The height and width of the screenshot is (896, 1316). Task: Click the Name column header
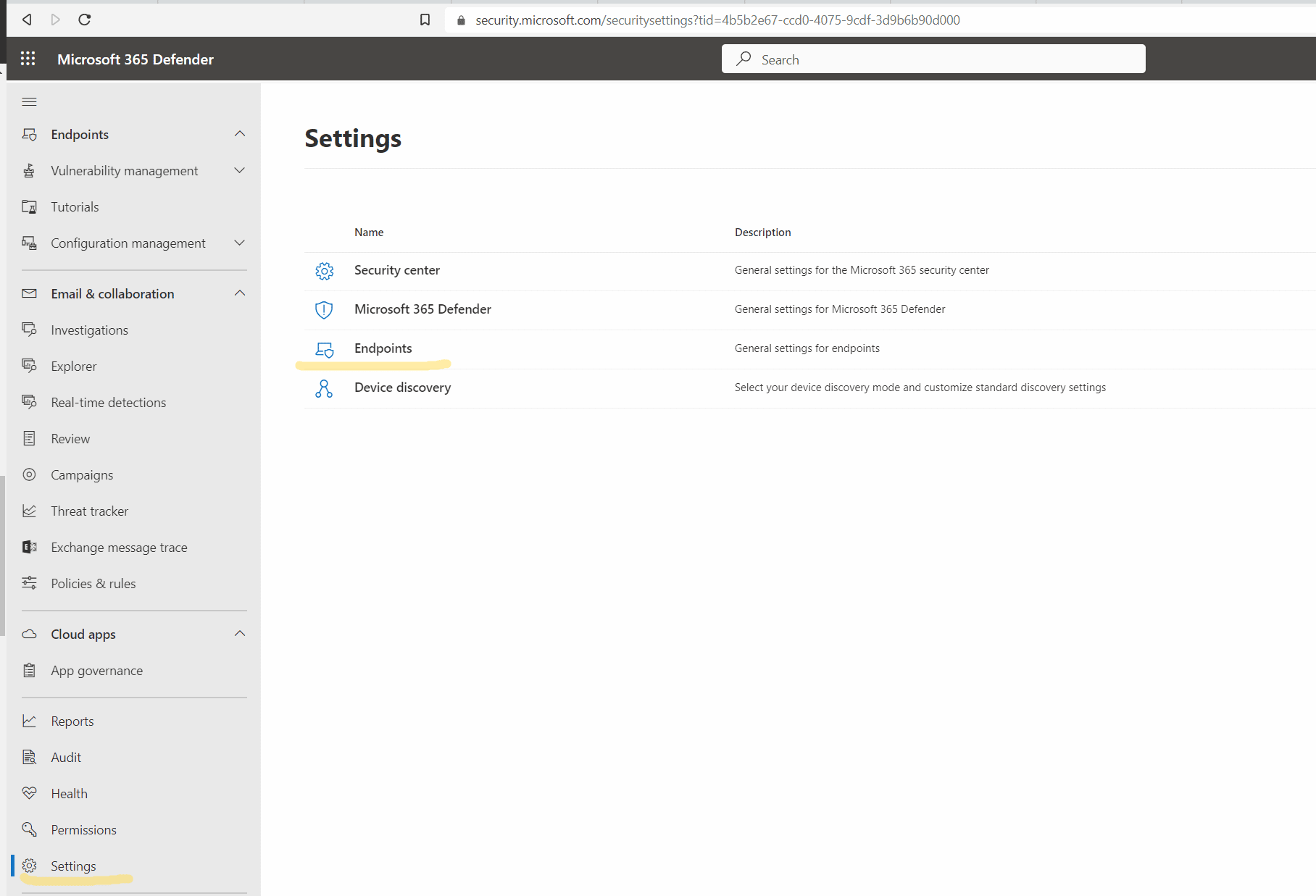point(369,232)
